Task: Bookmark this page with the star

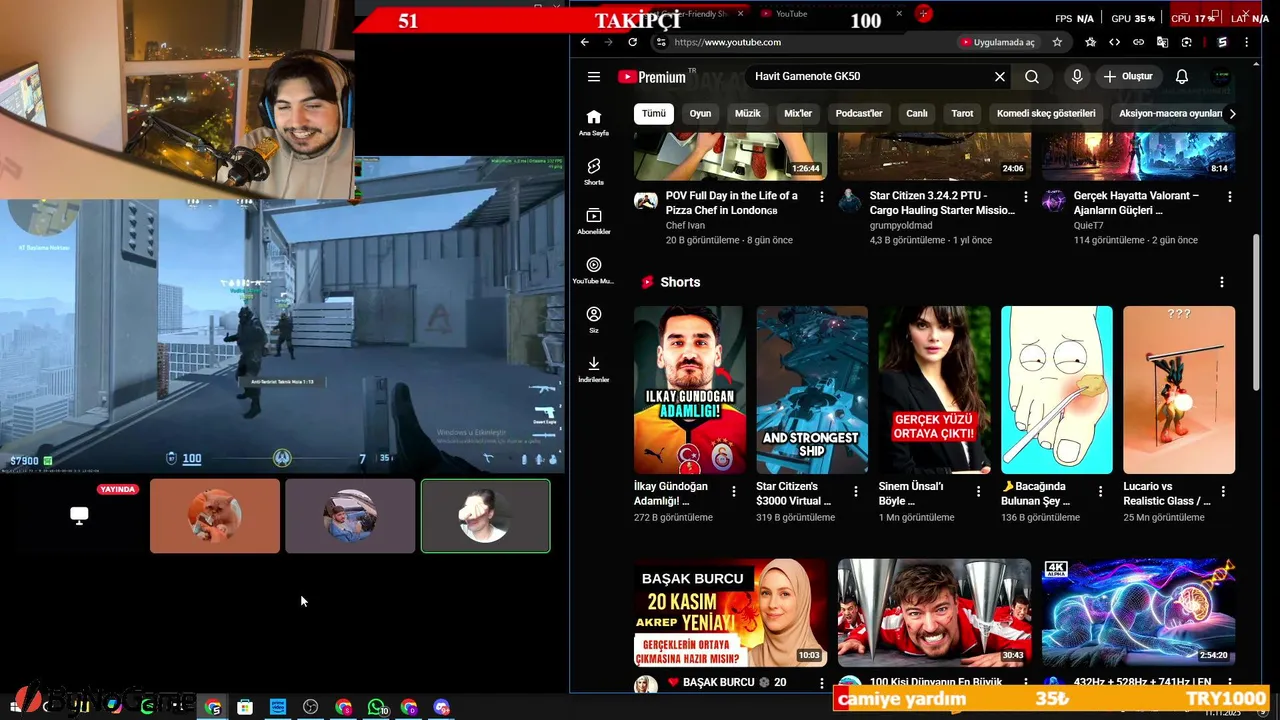Action: (1057, 42)
